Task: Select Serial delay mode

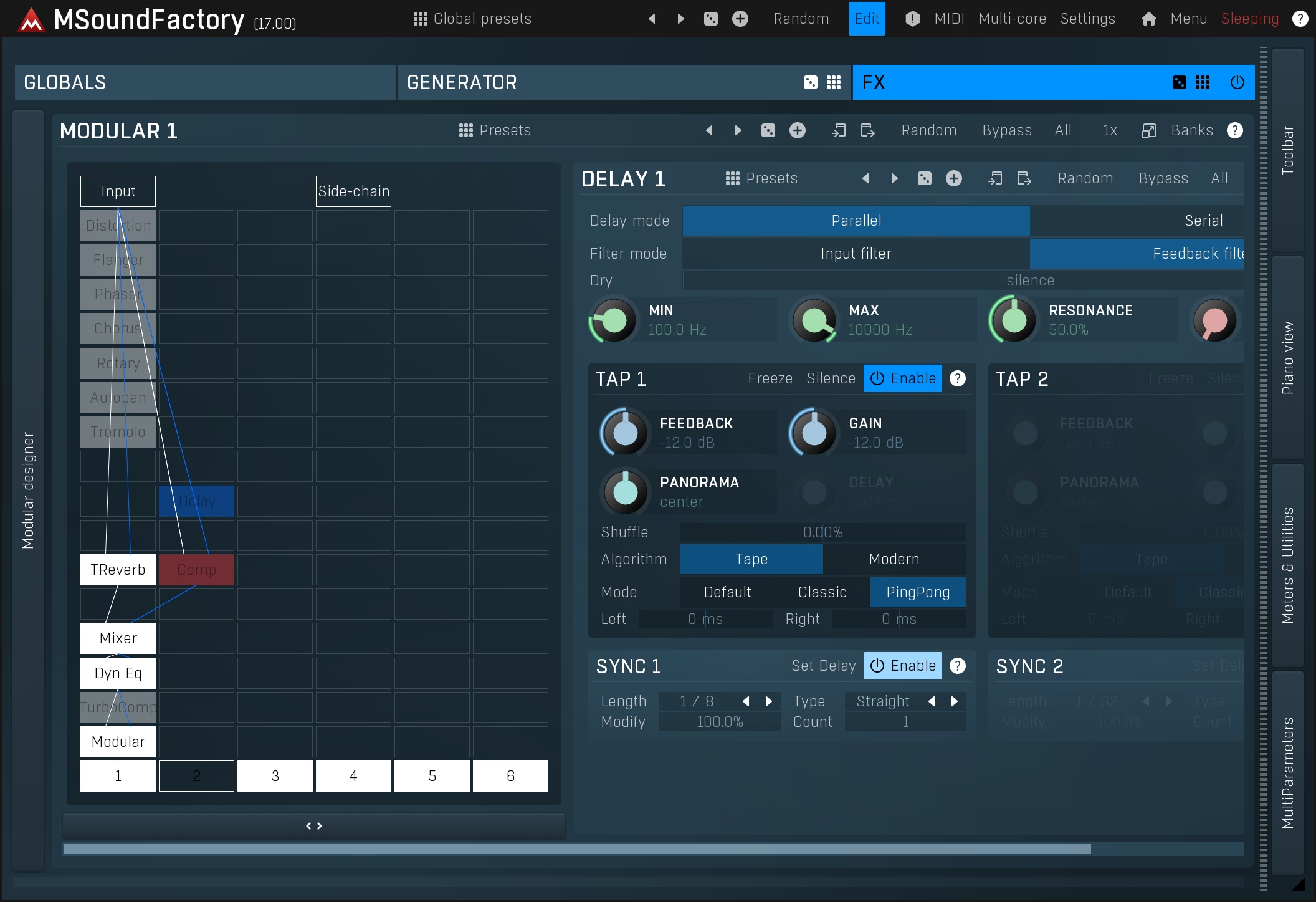Action: coord(1203,221)
